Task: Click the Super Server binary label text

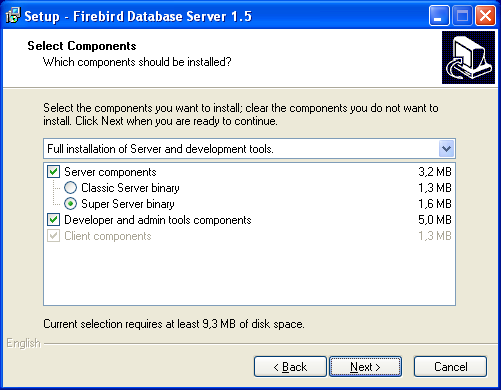Action: coord(128,204)
